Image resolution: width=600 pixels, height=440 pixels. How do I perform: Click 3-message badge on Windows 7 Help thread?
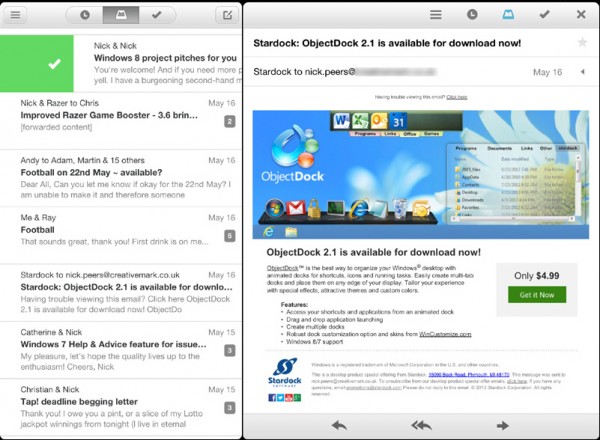point(230,350)
